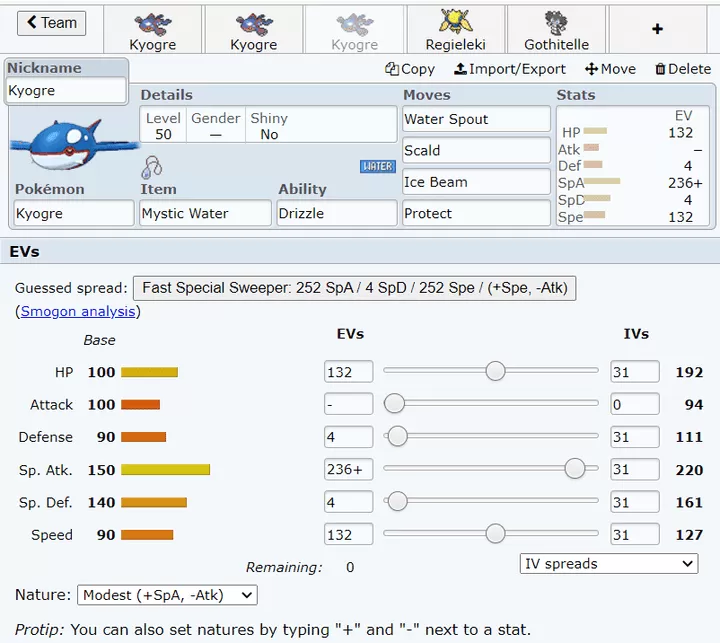
Task: Open the Nature dropdown showing Modest
Action: (x=167, y=595)
